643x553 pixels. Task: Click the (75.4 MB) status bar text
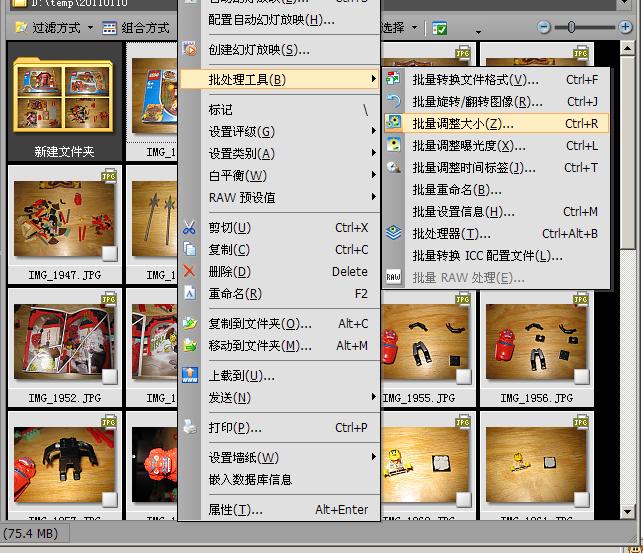31,533
